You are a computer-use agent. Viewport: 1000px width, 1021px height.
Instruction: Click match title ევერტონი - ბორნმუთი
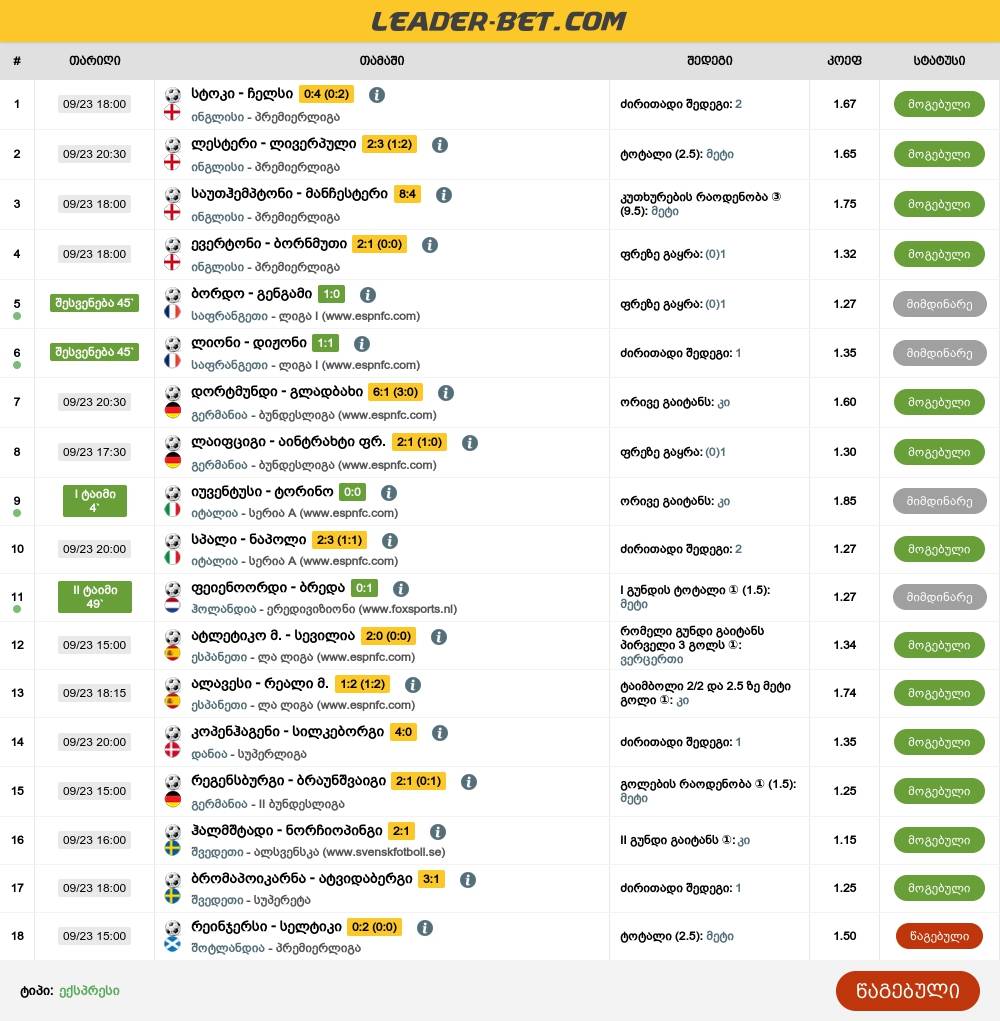tap(269, 244)
